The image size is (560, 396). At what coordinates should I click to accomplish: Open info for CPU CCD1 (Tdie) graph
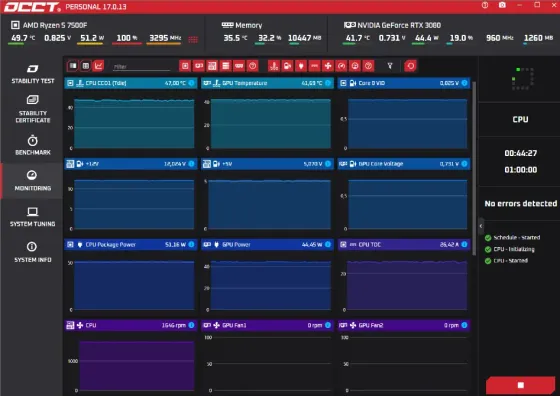click(x=191, y=83)
